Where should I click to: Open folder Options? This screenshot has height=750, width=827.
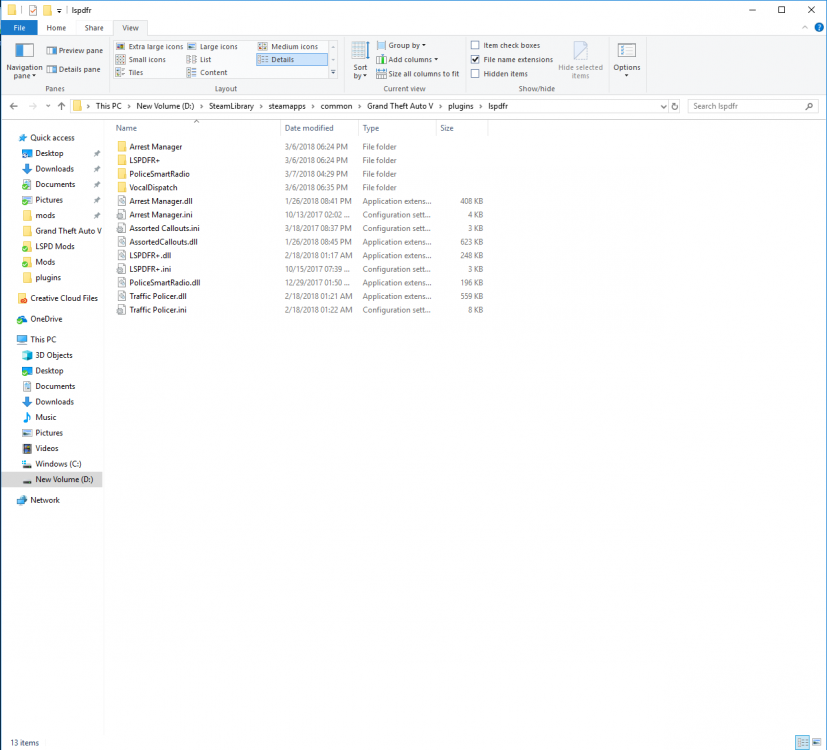627,60
